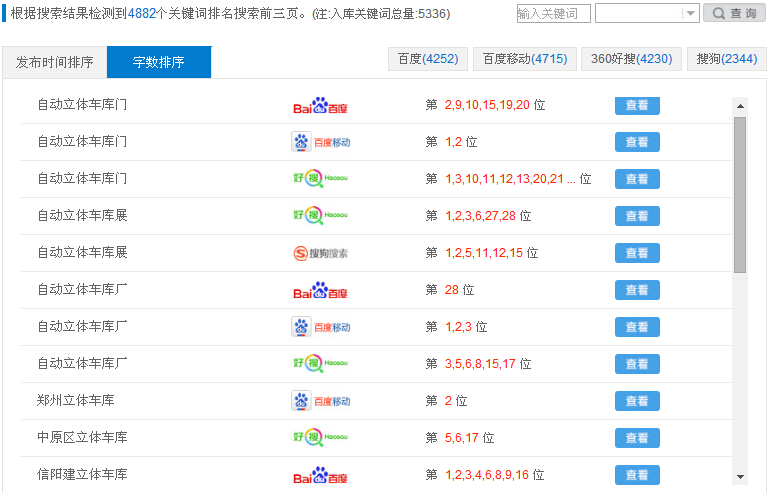Filter by 百度移动(4715) tab
The height and width of the screenshot is (493, 768).
pos(525,59)
